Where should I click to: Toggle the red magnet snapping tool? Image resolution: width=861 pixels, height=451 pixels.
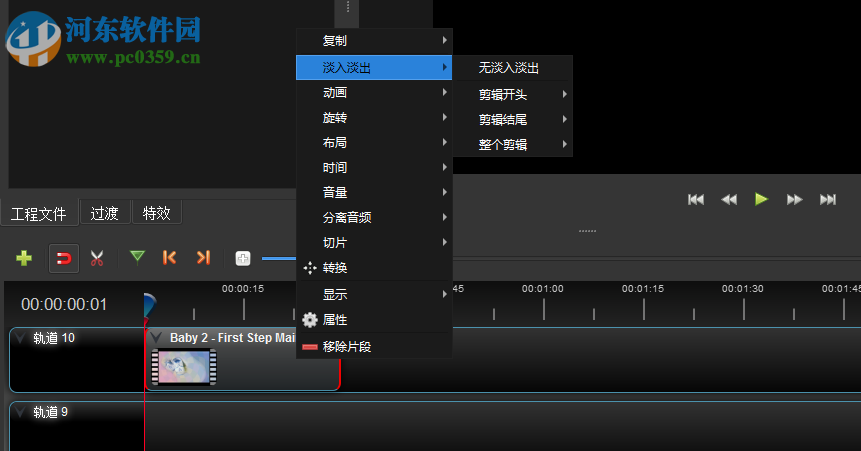64,258
